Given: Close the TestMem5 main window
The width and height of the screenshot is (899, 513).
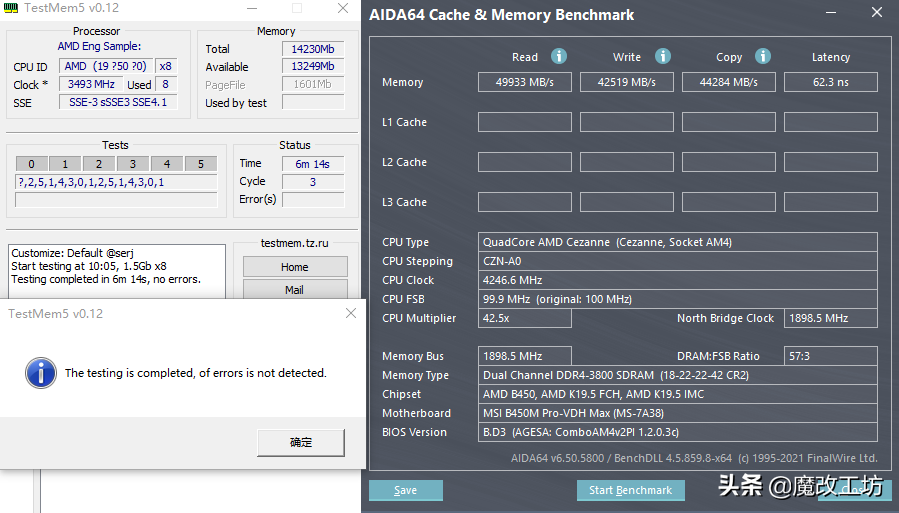Looking at the screenshot, I should (x=343, y=8).
